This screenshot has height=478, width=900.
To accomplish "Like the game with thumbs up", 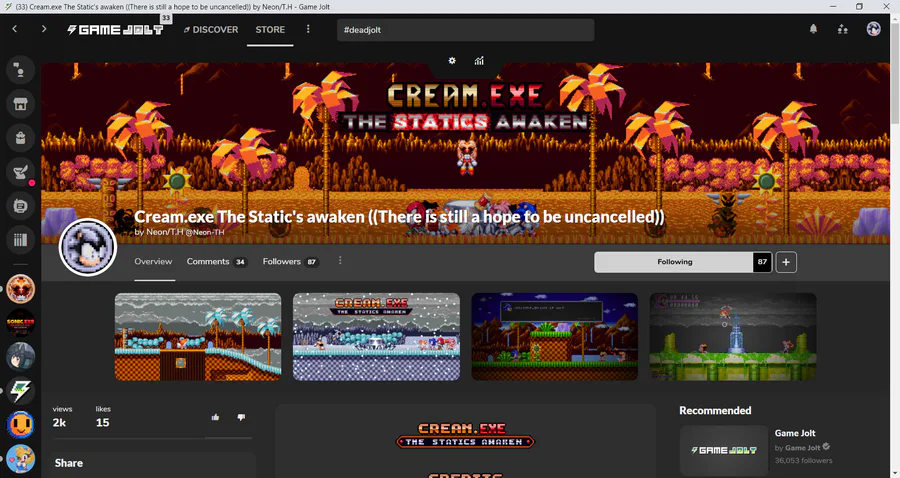I will coord(215,417).
